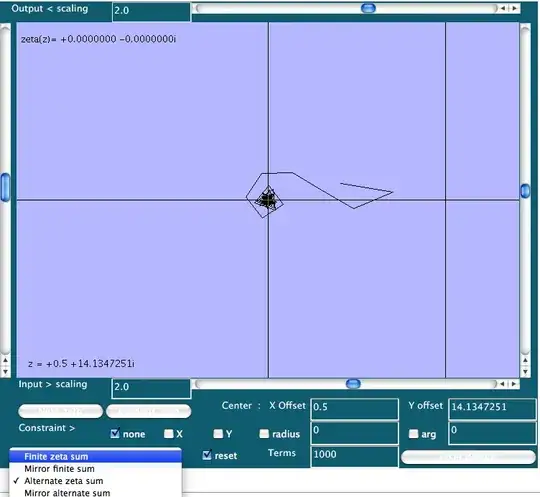
Task: Uncheck the reset checkbox
Action: click(207, 455)
